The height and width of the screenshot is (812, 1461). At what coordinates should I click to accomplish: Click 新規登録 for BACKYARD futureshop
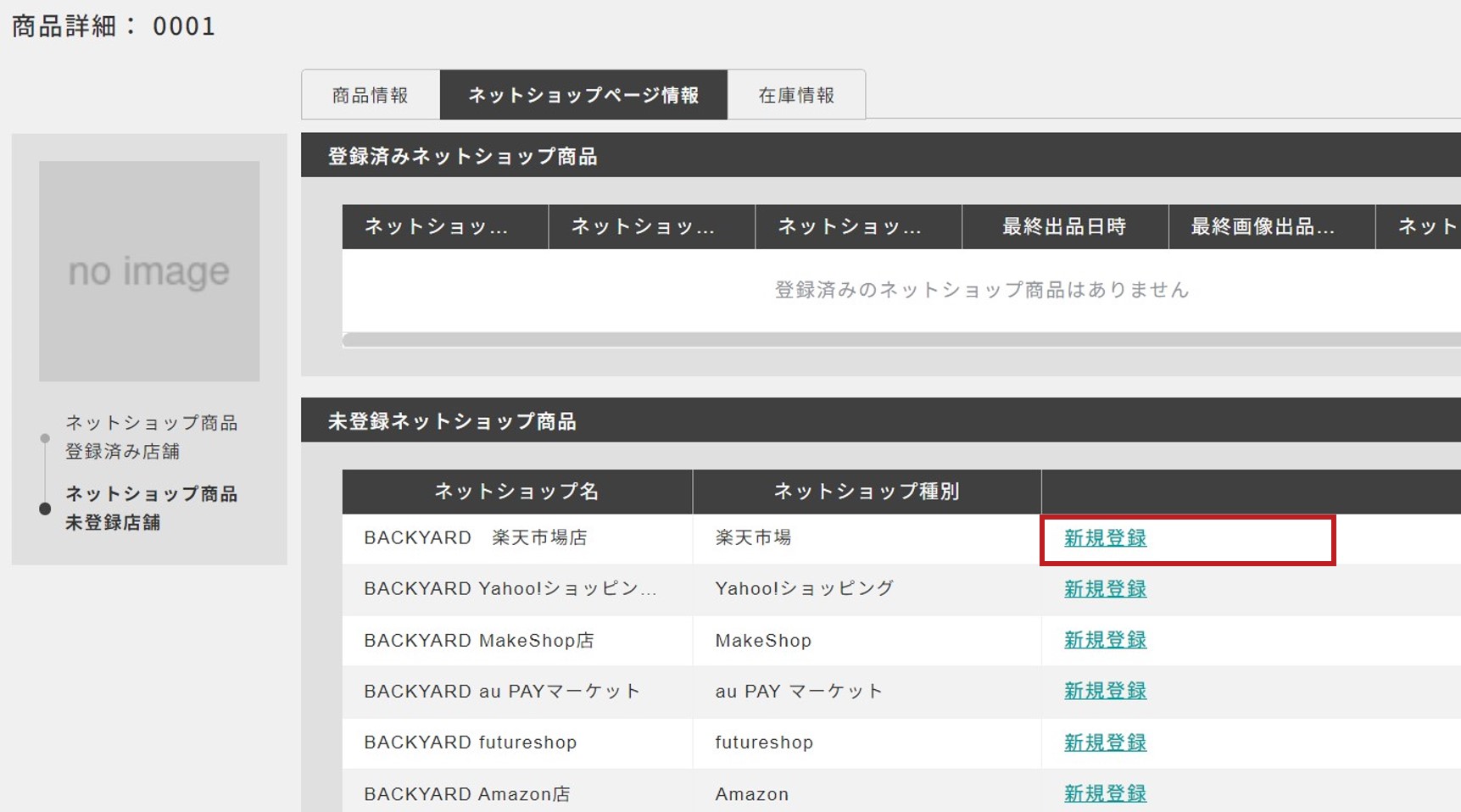tap(1105, 742)
